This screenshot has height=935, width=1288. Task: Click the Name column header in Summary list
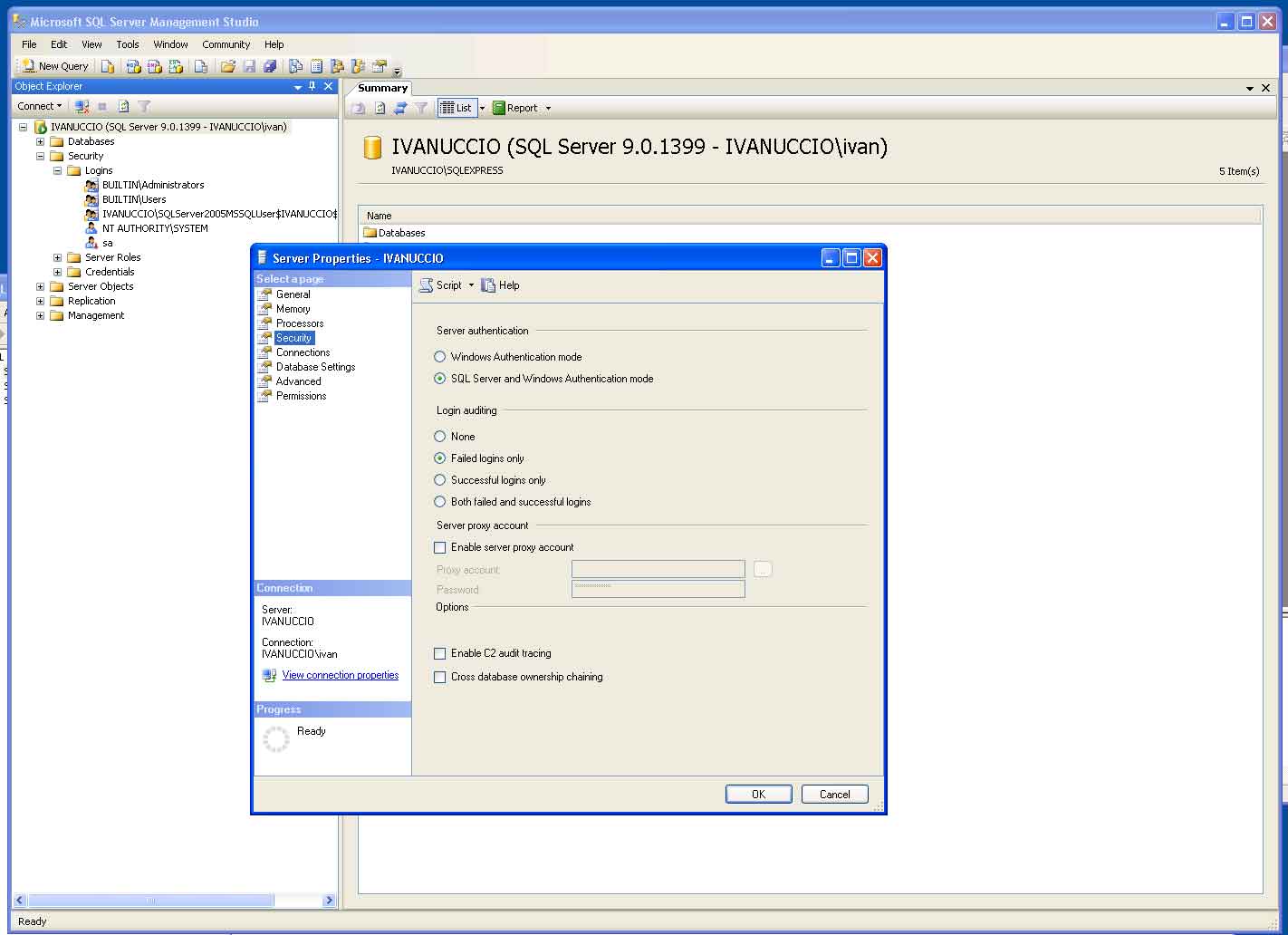(x=810, y=216)
